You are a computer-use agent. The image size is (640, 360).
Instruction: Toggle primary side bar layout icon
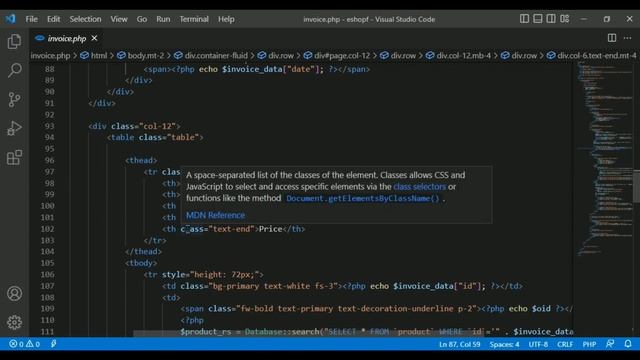[x=524, y=19]
